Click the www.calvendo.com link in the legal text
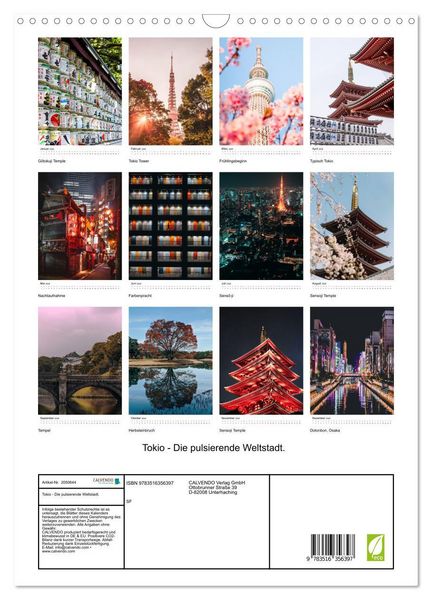 click(x=58, y=551)
